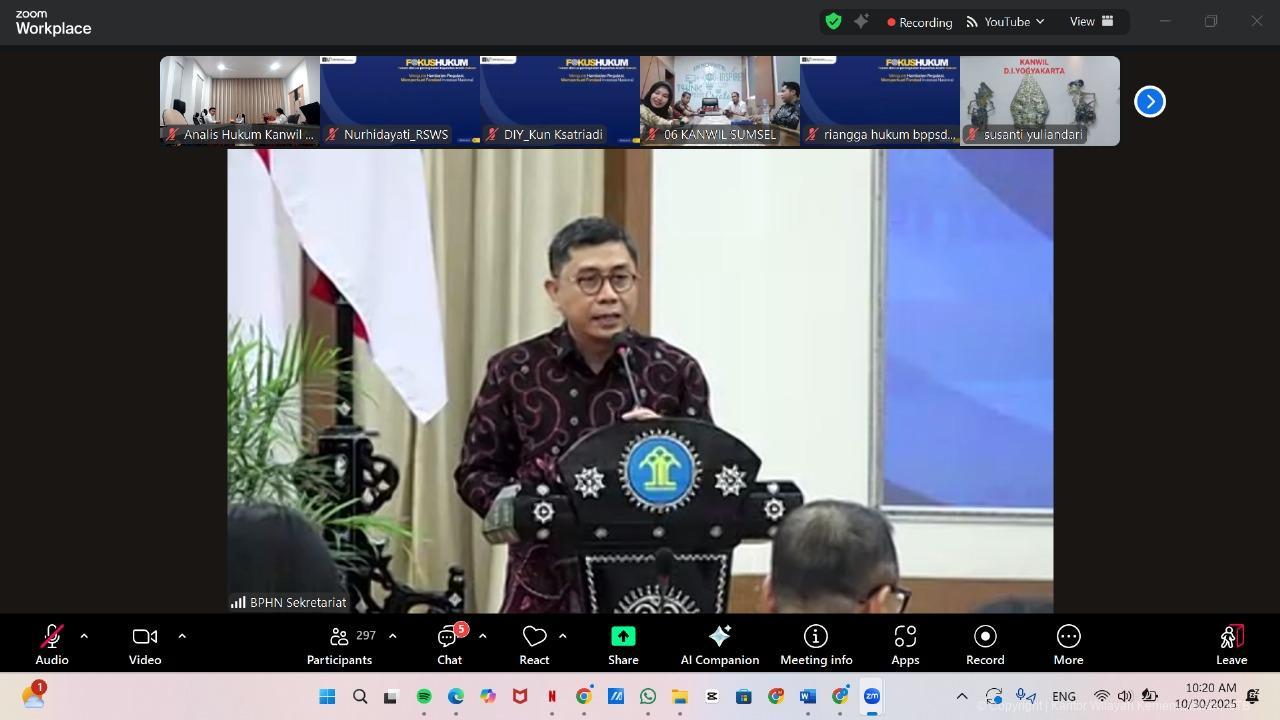1280x720 pixels.
Task: Open the Chat panel
Action: coord(449,643)
